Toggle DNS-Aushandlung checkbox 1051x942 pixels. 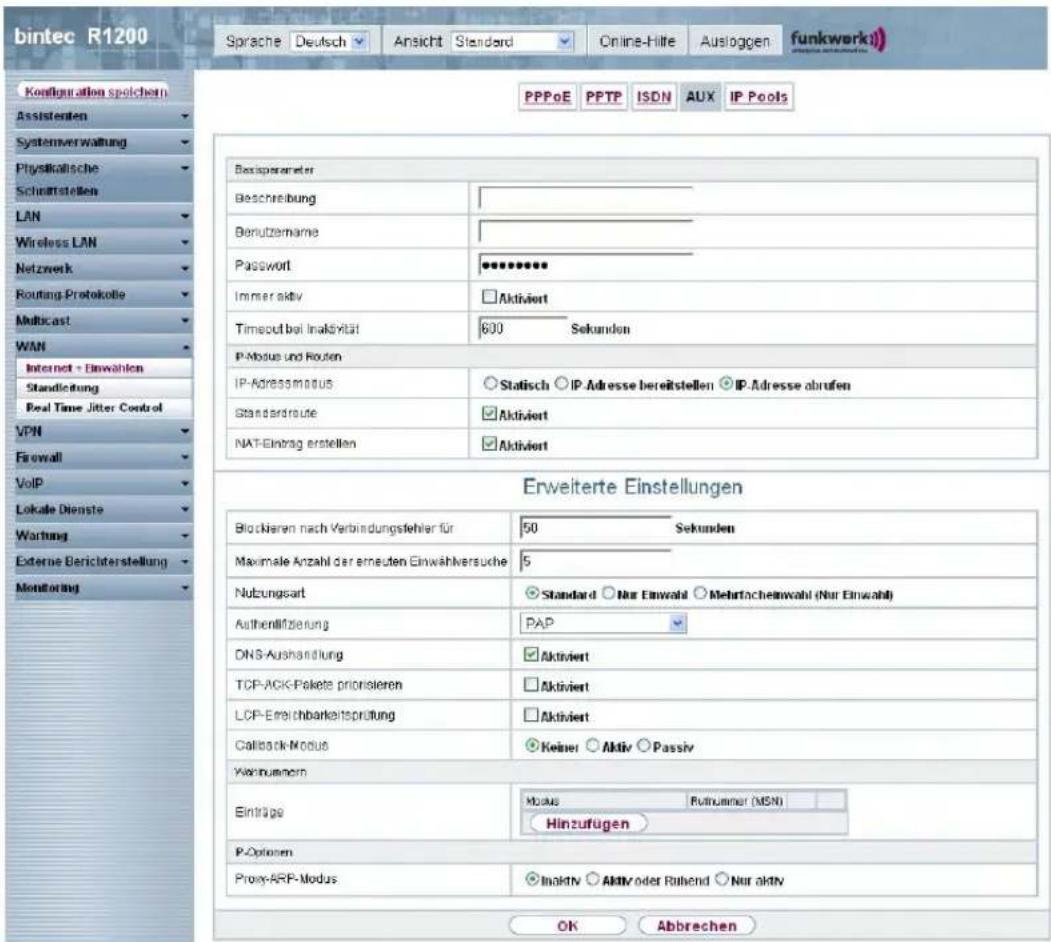pyautogui.click(x=531, y=654)
